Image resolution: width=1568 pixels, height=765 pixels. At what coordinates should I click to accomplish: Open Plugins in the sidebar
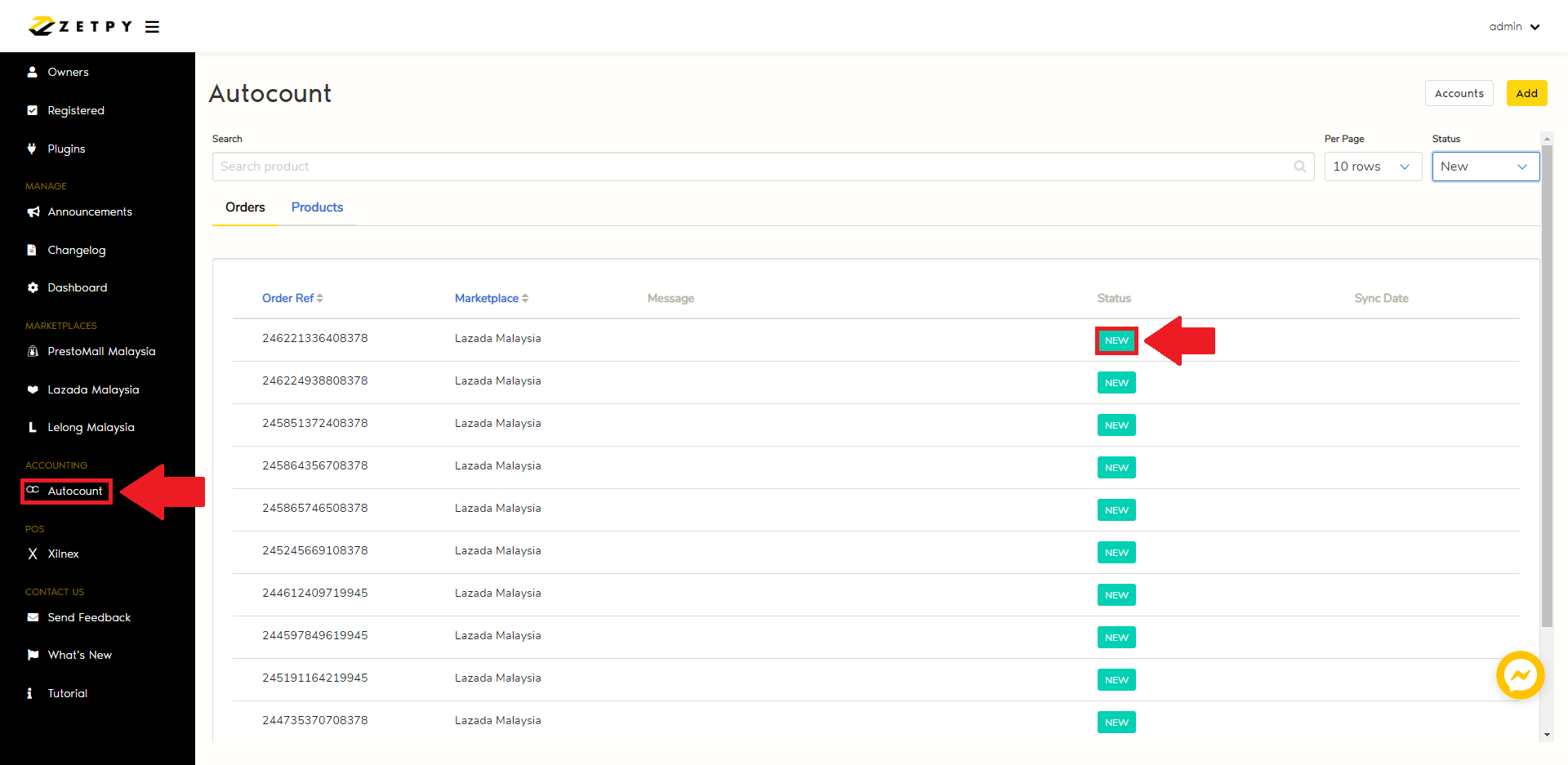(x=66, y=149)
